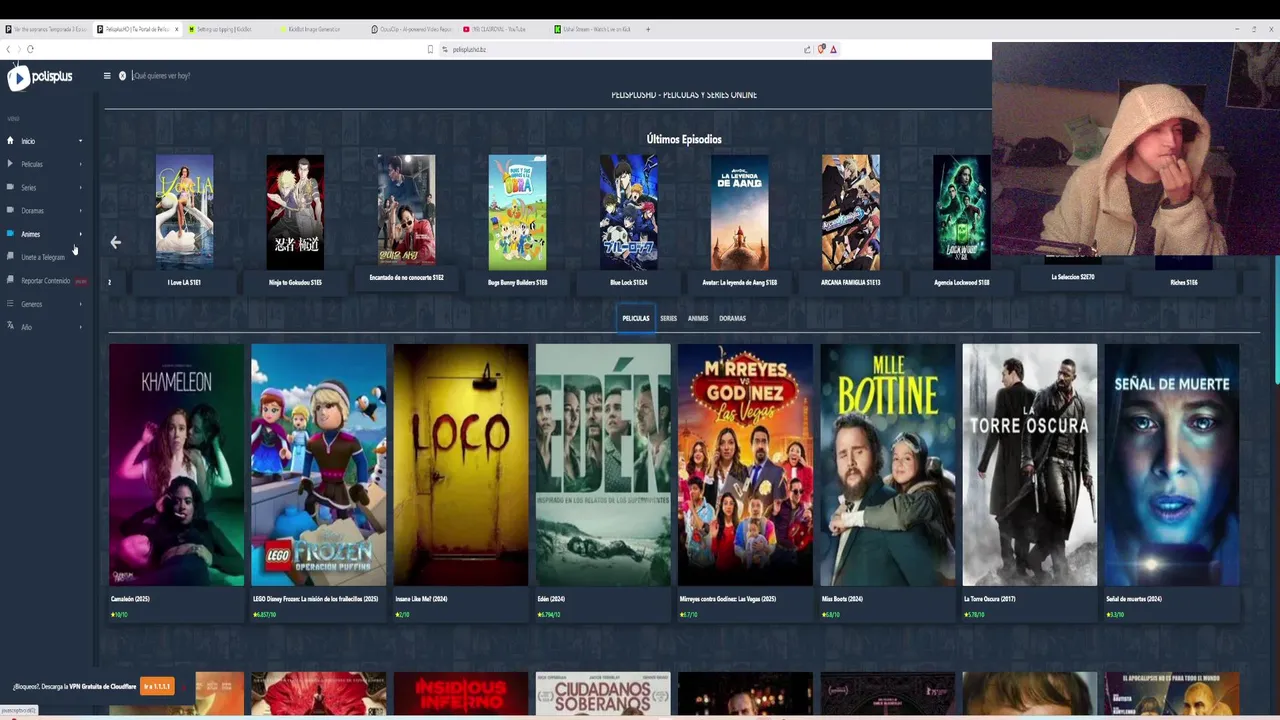Switch to the Sopranos Temporada browser tab
Viewport: 1280px width, 720px height.
(x=46, y=29)
